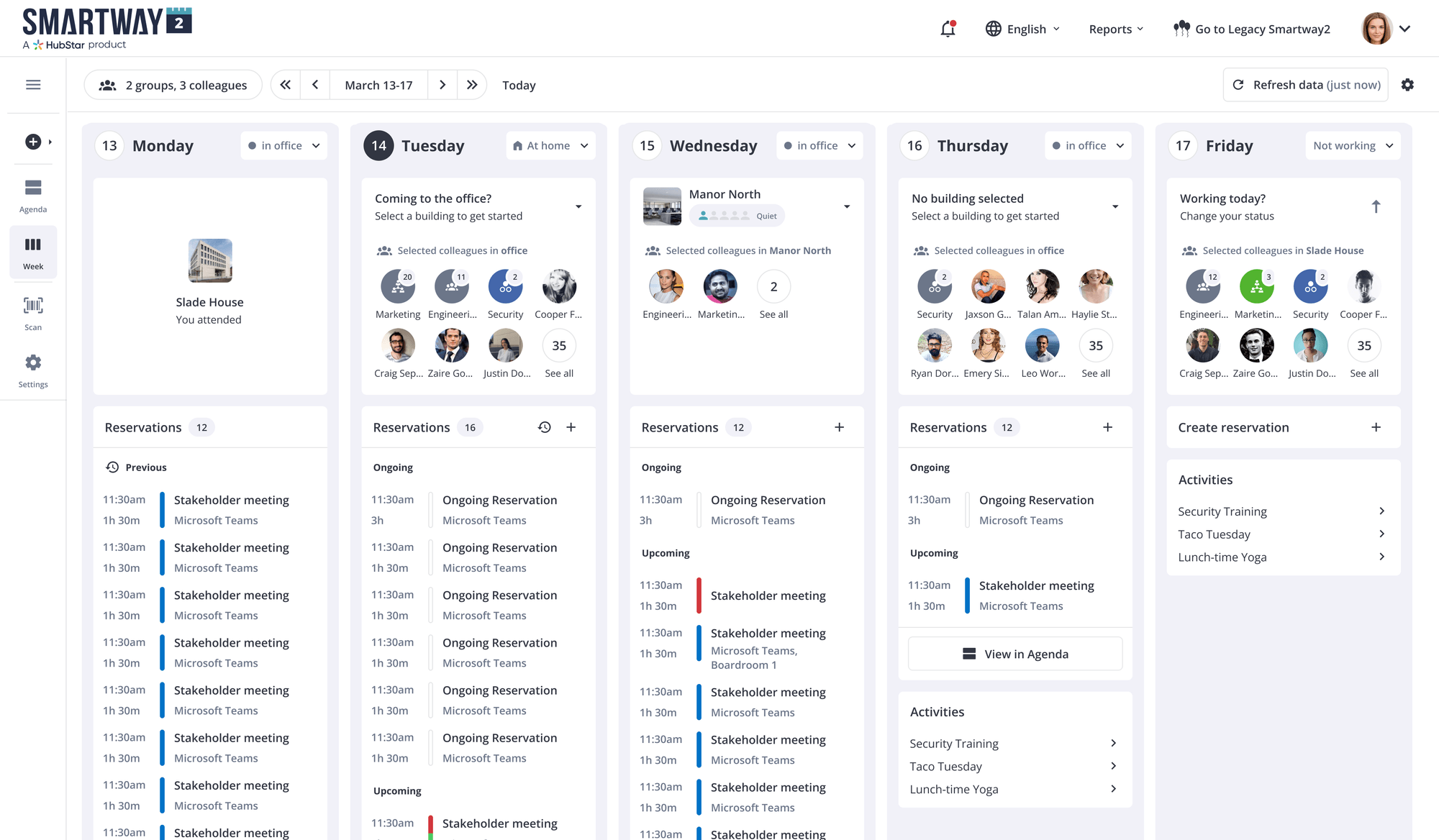Open the user profile avatar menu
This screenshot has height=840, width=1439.
point(1386,29)
